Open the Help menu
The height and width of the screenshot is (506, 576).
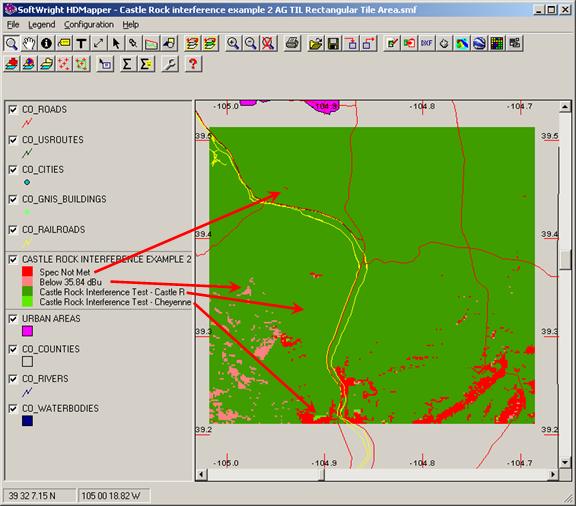tap(130, 25)
